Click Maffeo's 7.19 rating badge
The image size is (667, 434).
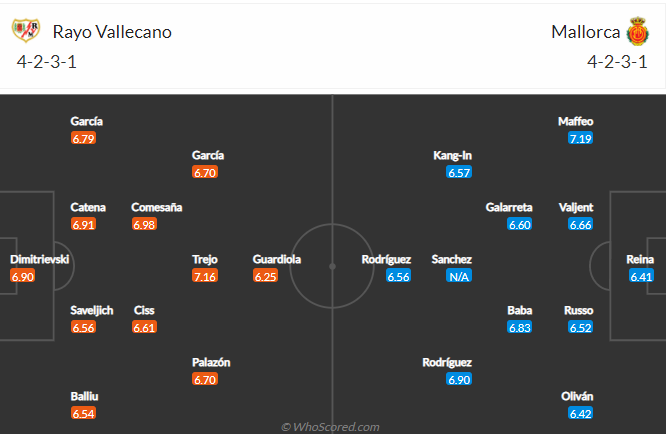[580, 138]
